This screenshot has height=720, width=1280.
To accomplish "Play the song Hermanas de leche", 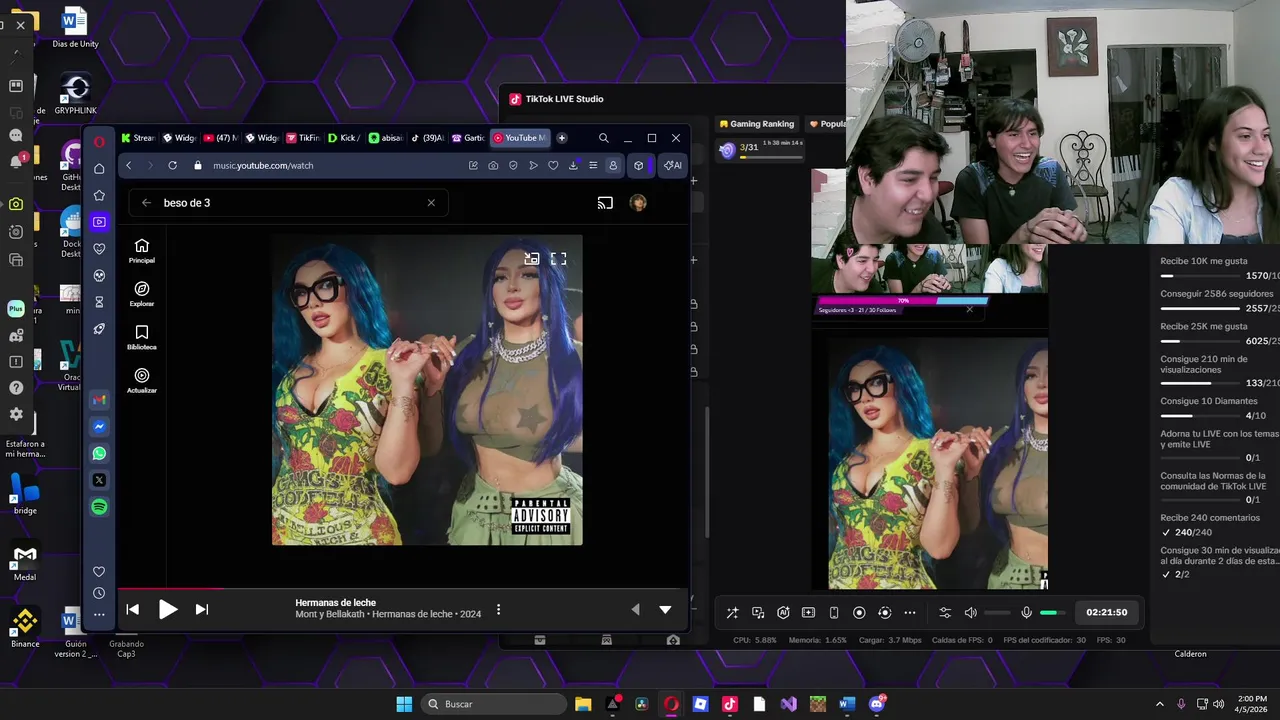I will pyautogui.click(x=168, y=609).
